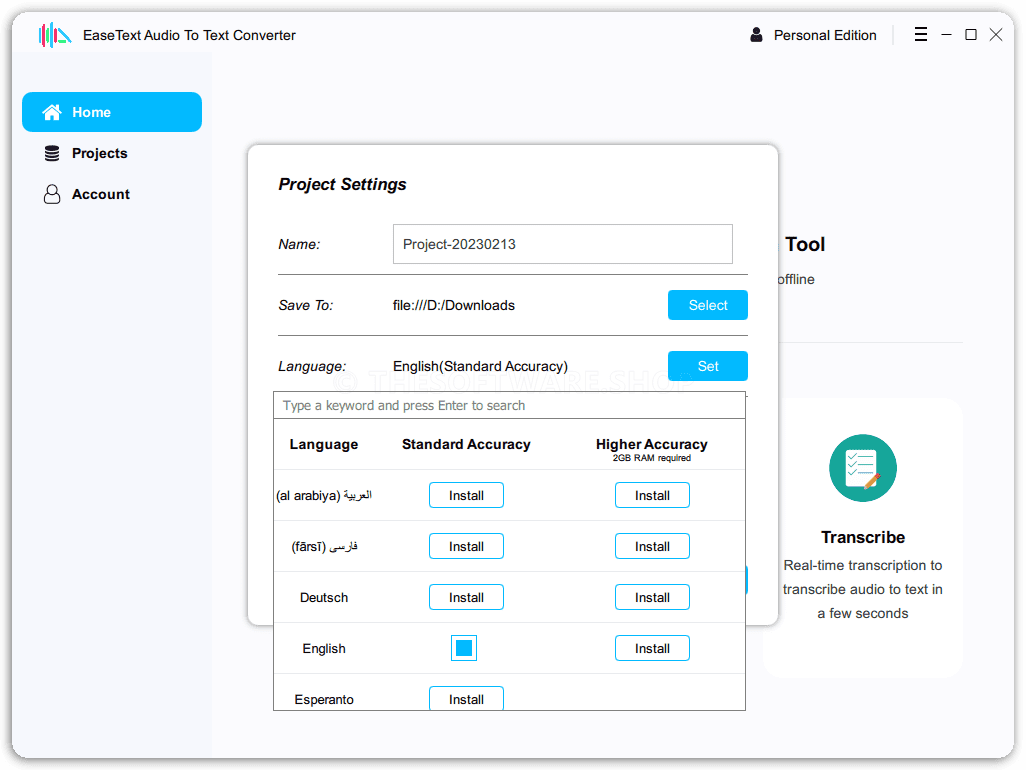The height and width of the screenshot is (770, 1026).
Task: Maximize the EaseText window
Action: pyautogui.click(x=971, y=35)
